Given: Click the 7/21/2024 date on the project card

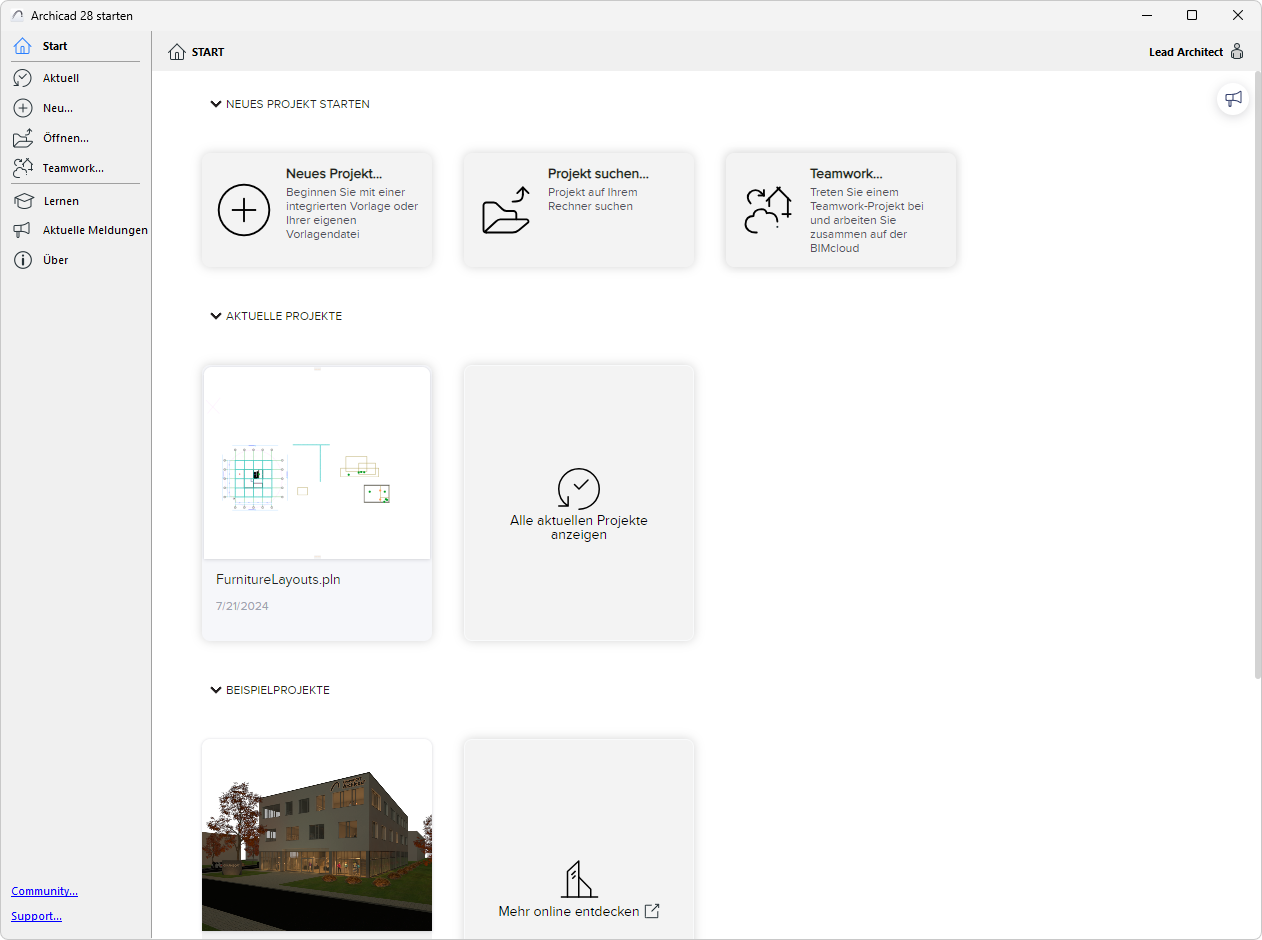Looking at the screenshot, I should [x=242, y=606].
